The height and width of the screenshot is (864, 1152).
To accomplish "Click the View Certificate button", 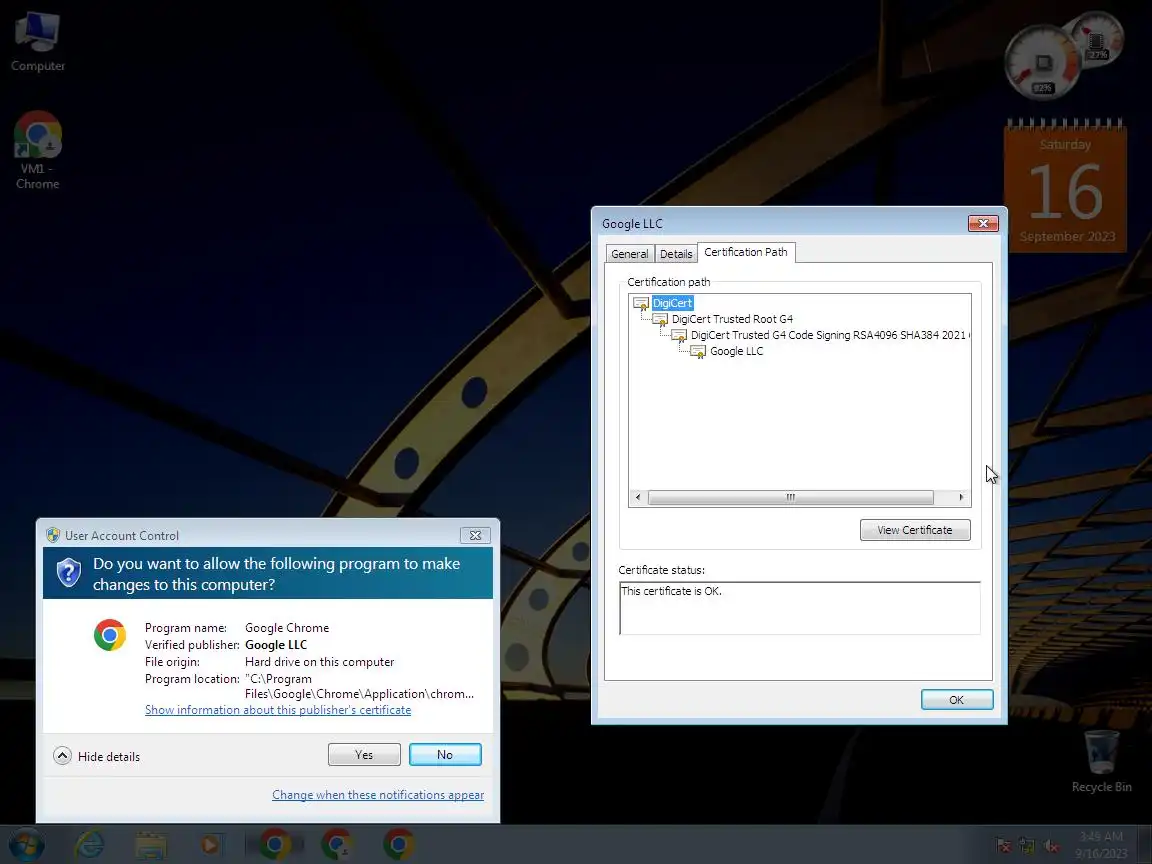I will tap(915, 530).
